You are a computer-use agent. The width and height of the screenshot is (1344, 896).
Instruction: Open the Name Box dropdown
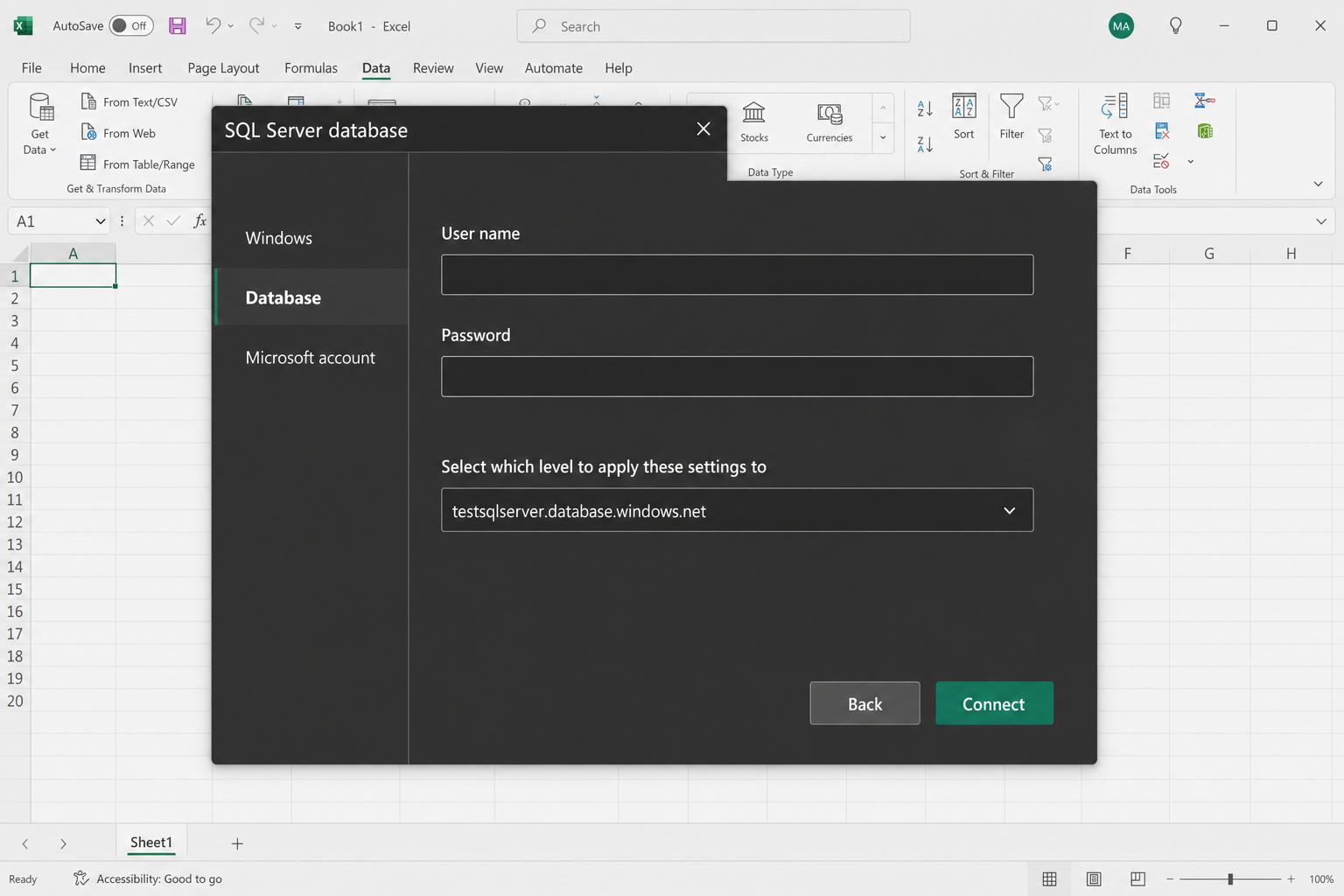101,221
